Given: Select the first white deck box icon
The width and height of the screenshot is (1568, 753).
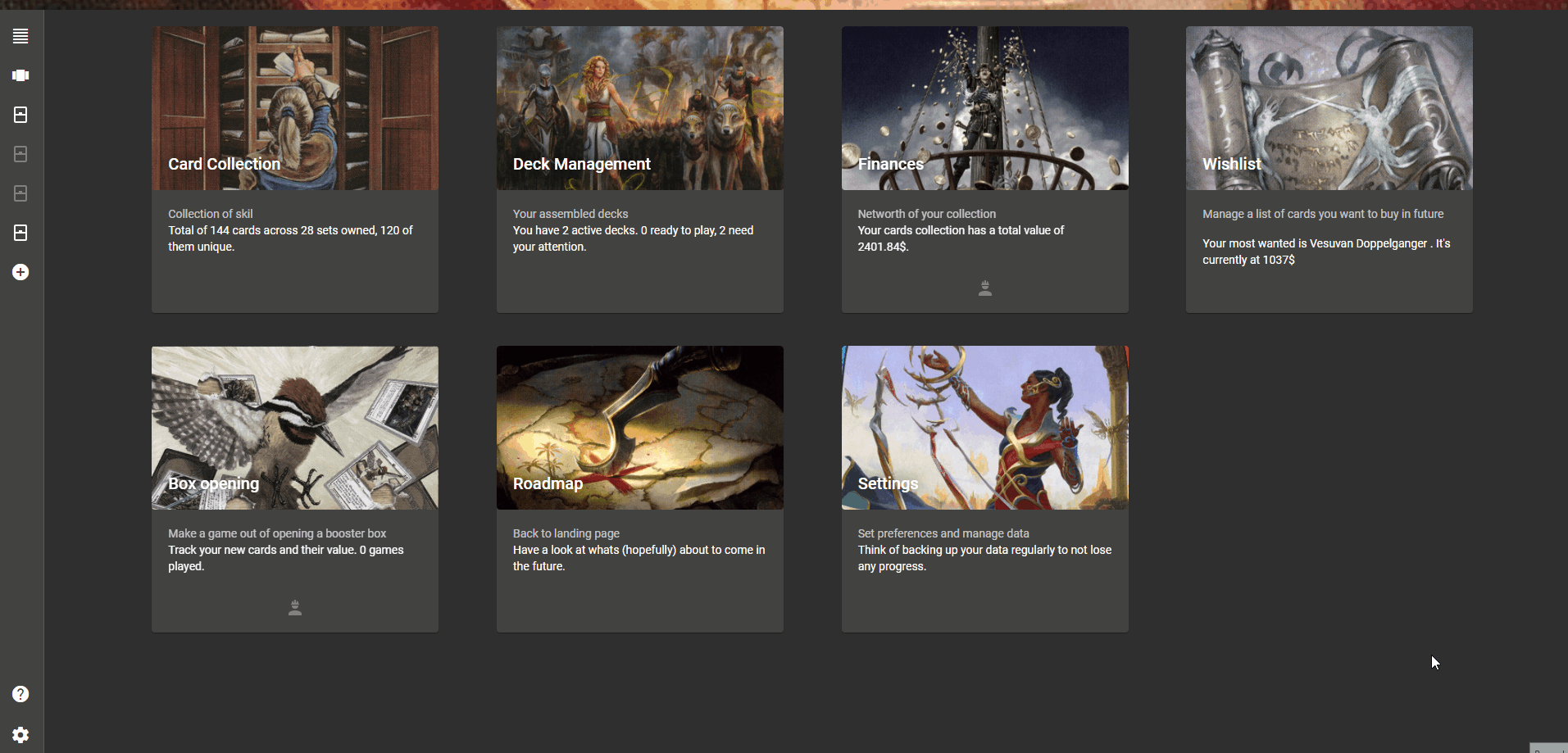Looking at the screenshot, I should coord(20,115).
